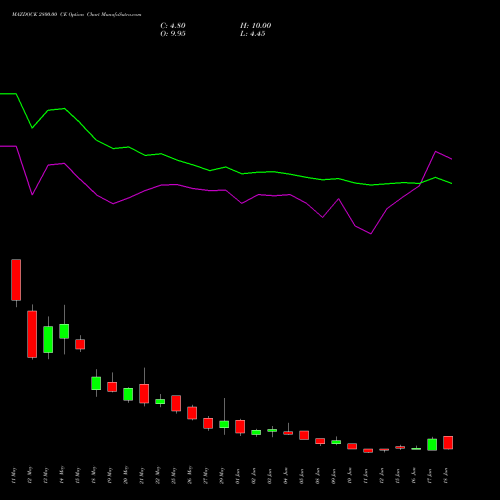Click the green candle second from the right

tap(432, 445)
